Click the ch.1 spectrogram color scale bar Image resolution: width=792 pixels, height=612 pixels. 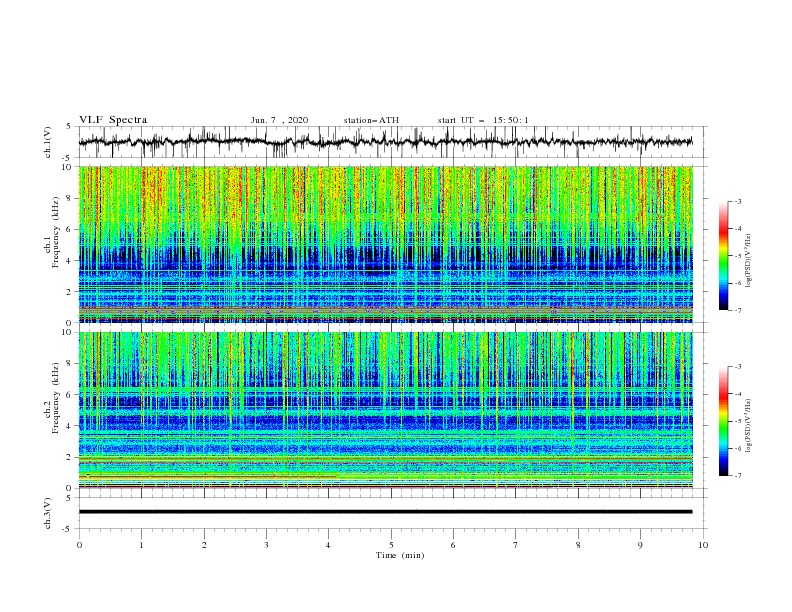coord(723,256)
